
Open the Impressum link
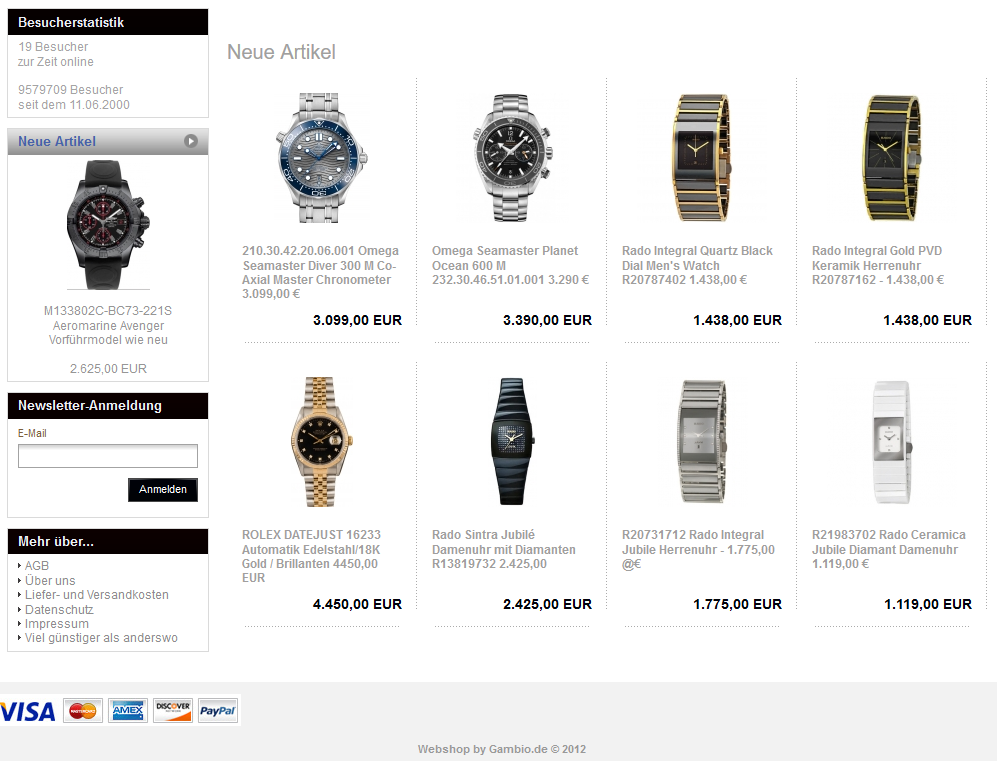(x=57, y=624)
